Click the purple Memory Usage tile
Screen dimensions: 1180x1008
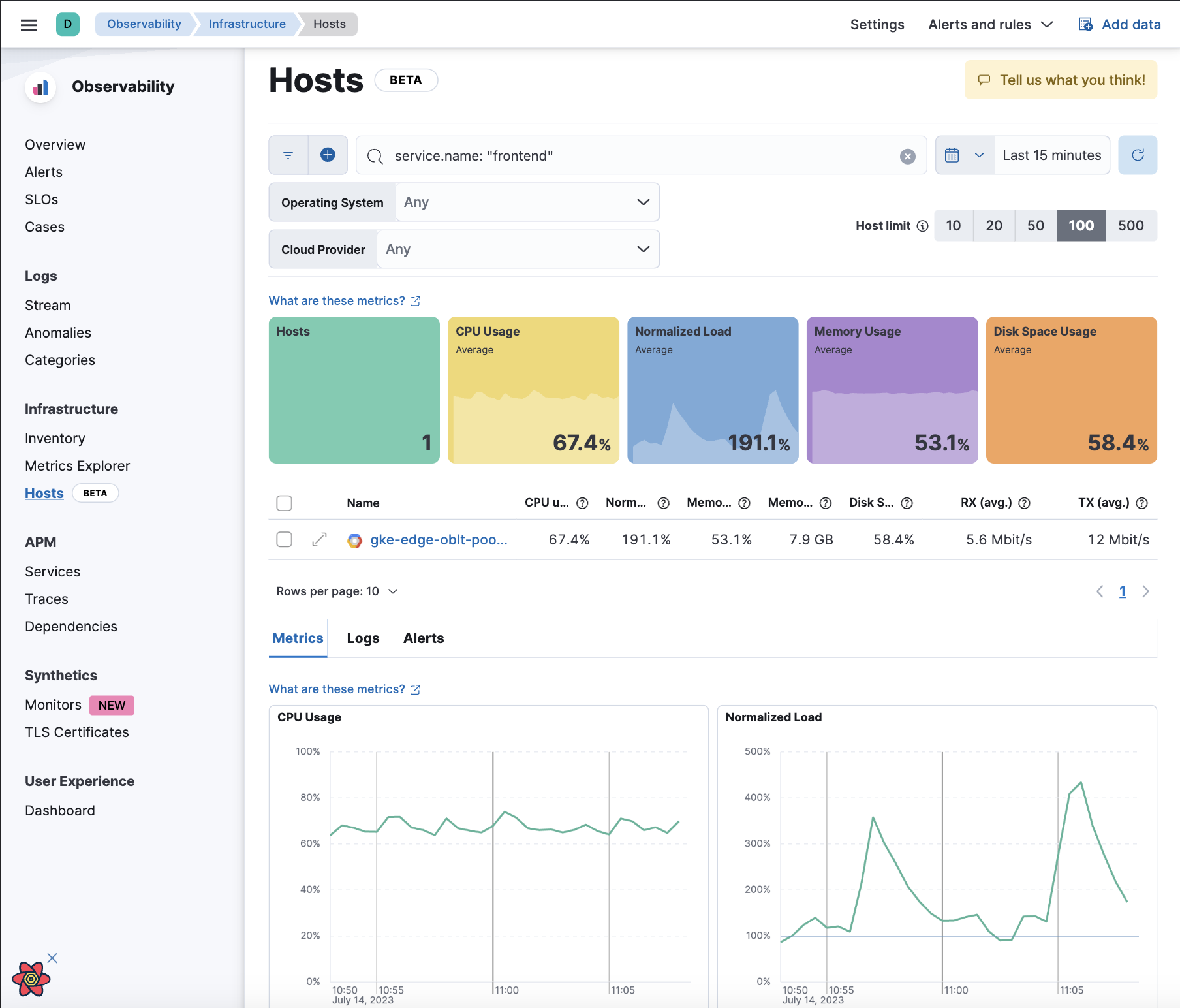892,390
